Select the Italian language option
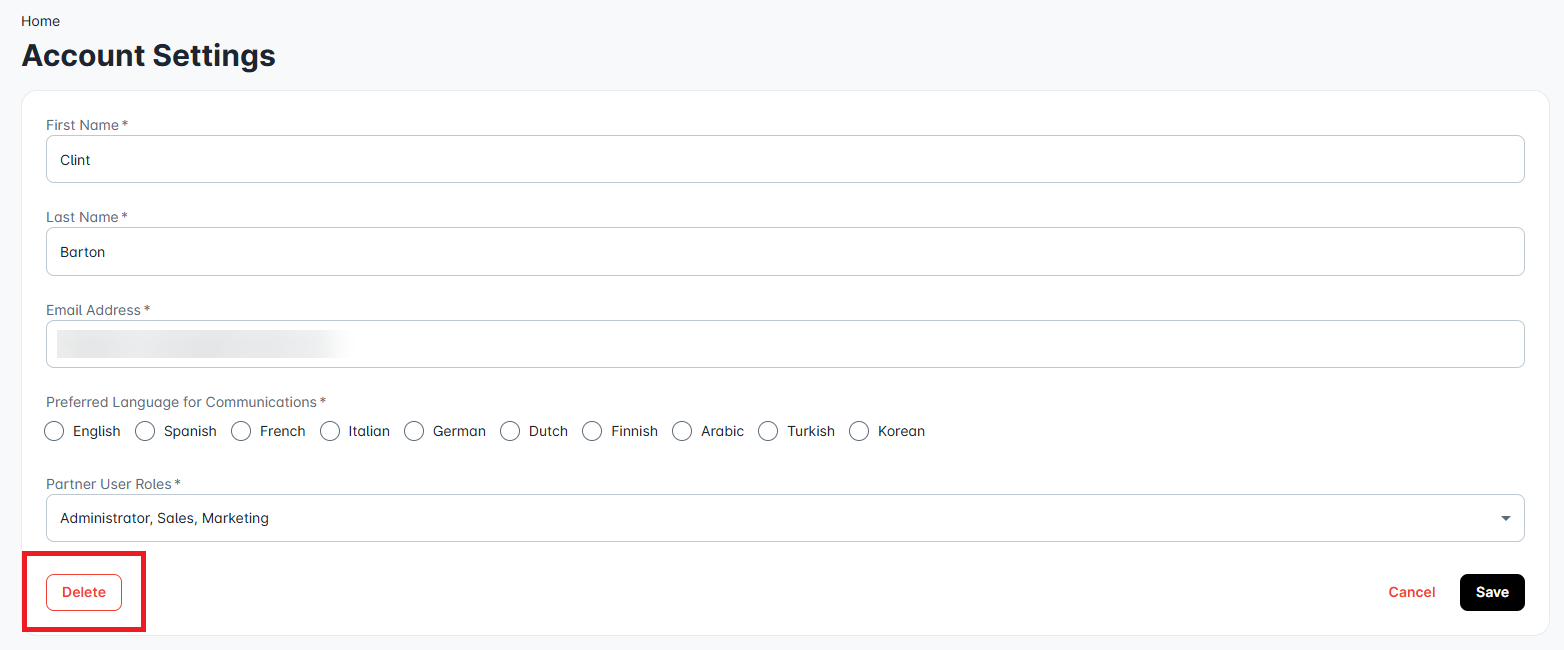Screen dimensions: 1564x650 pyautogui.click(x=331, y=431)
